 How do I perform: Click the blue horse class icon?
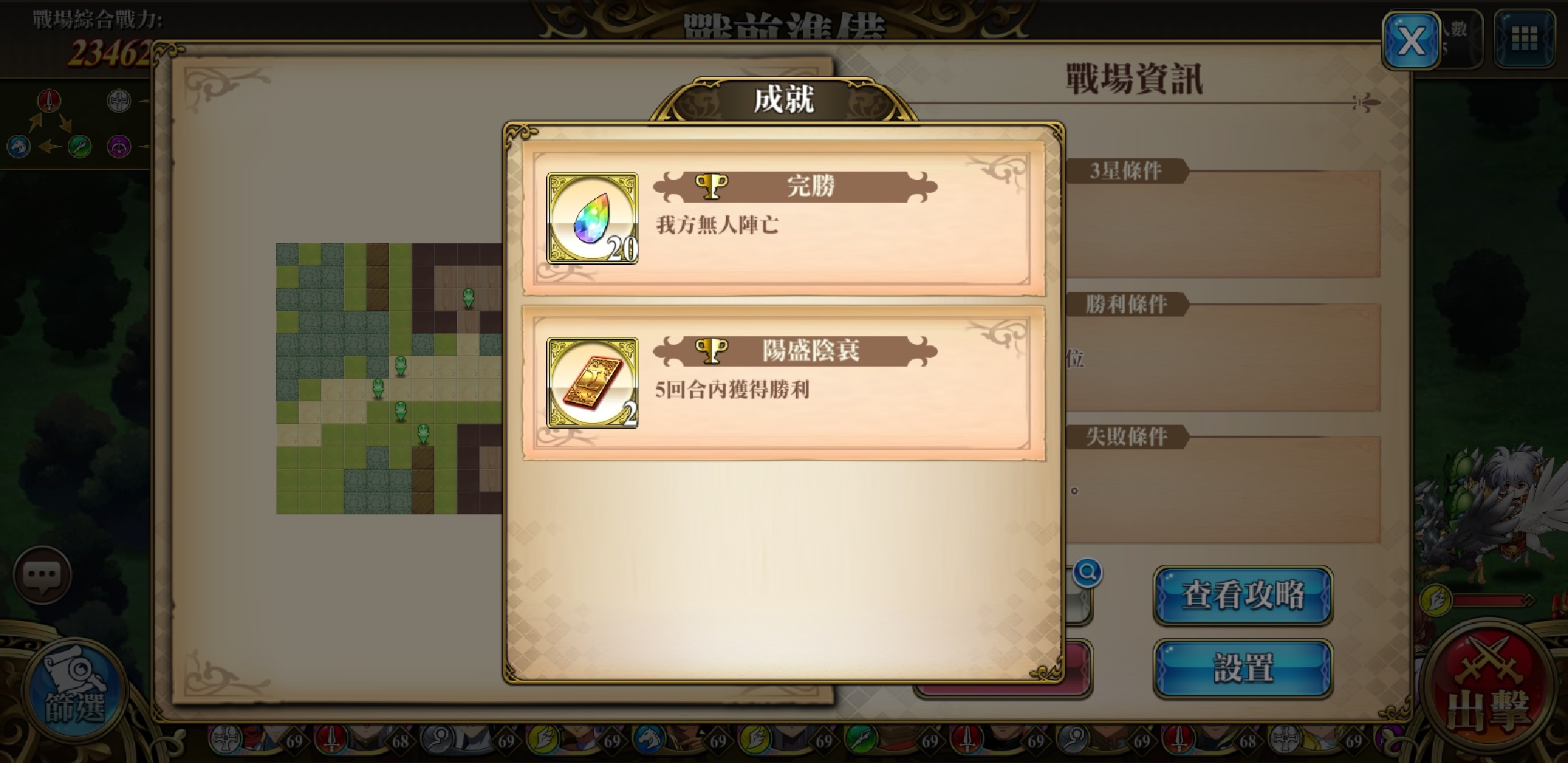tap(18, 147)
